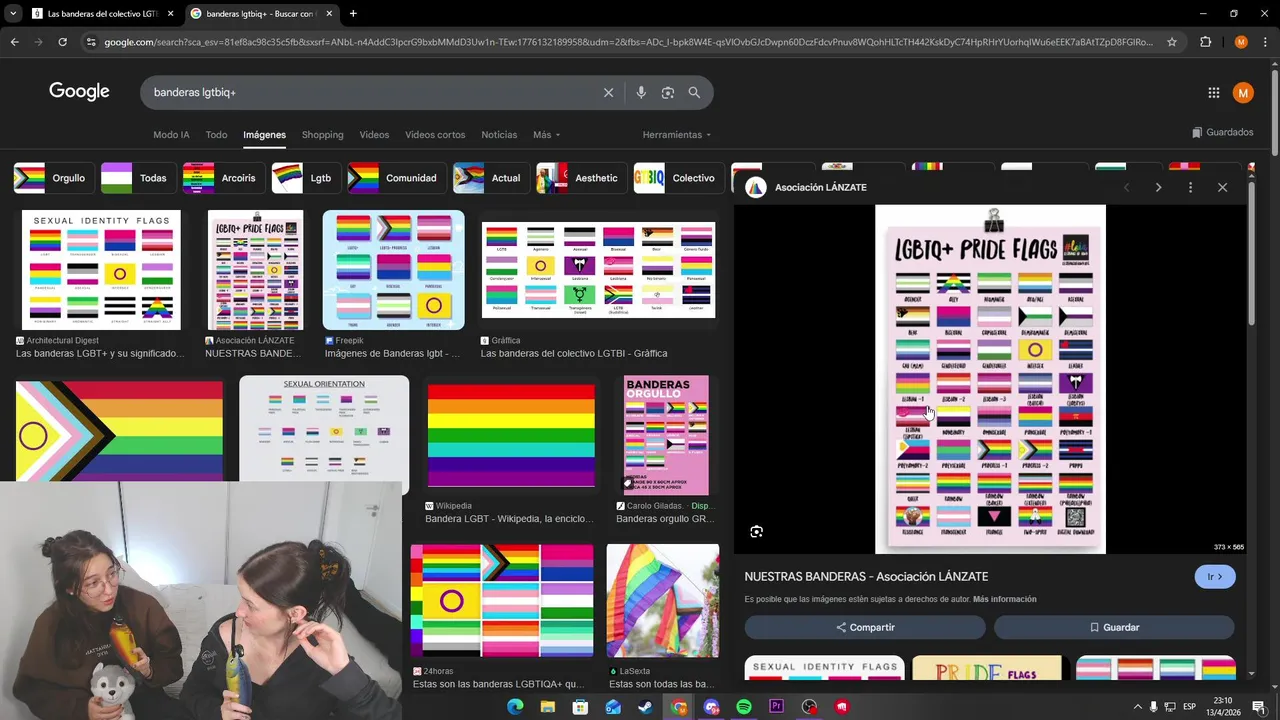Show next image in preview panel
1280x720 pixels.
[x=1158, y=187]
